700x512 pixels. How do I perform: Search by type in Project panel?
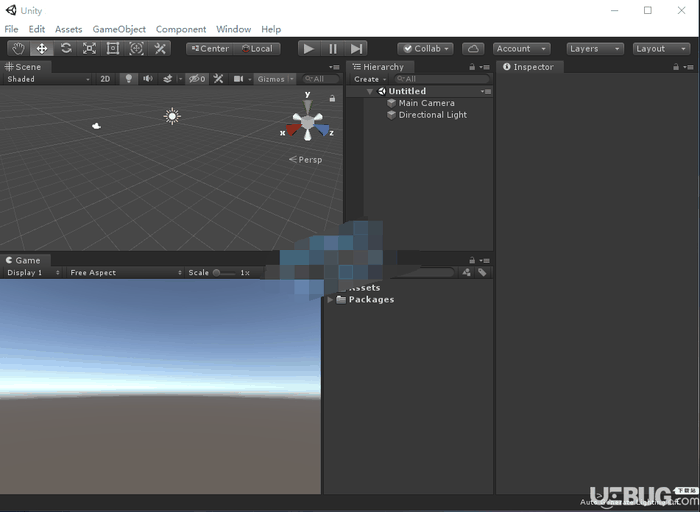pyautogui.click(x=466, y=272)
